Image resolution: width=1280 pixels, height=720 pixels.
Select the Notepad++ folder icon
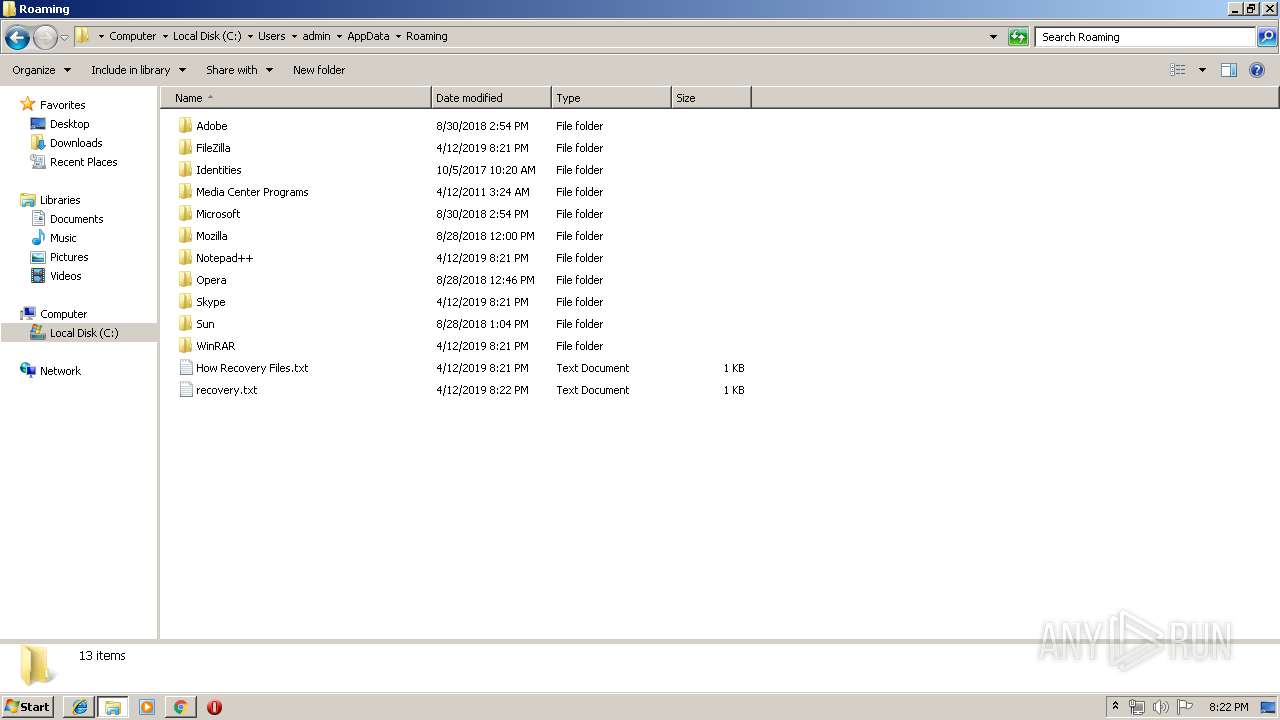185,258
